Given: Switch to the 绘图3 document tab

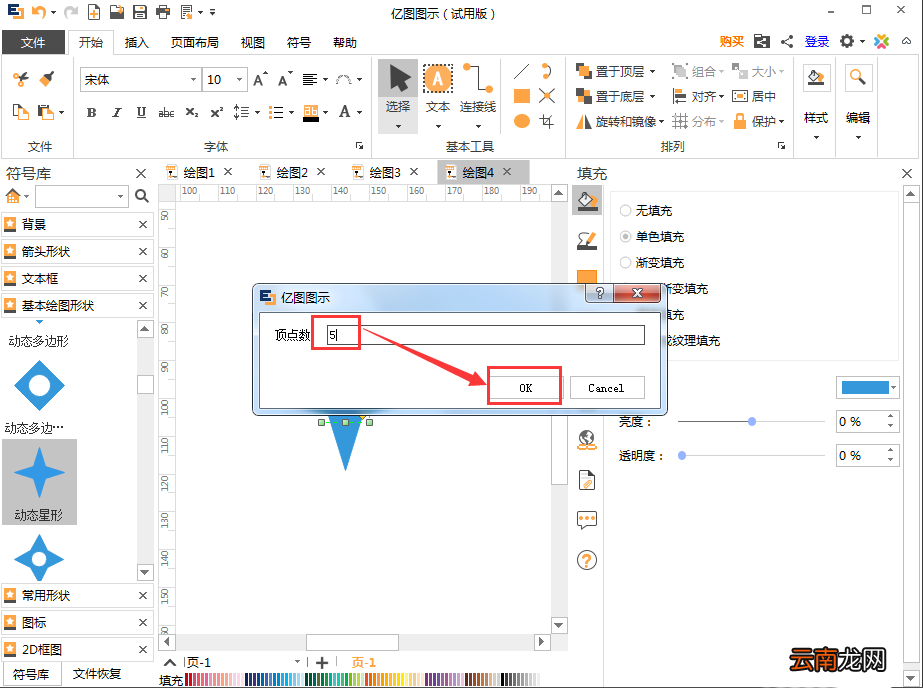Looking at the screenshot, I should [385, 172].
